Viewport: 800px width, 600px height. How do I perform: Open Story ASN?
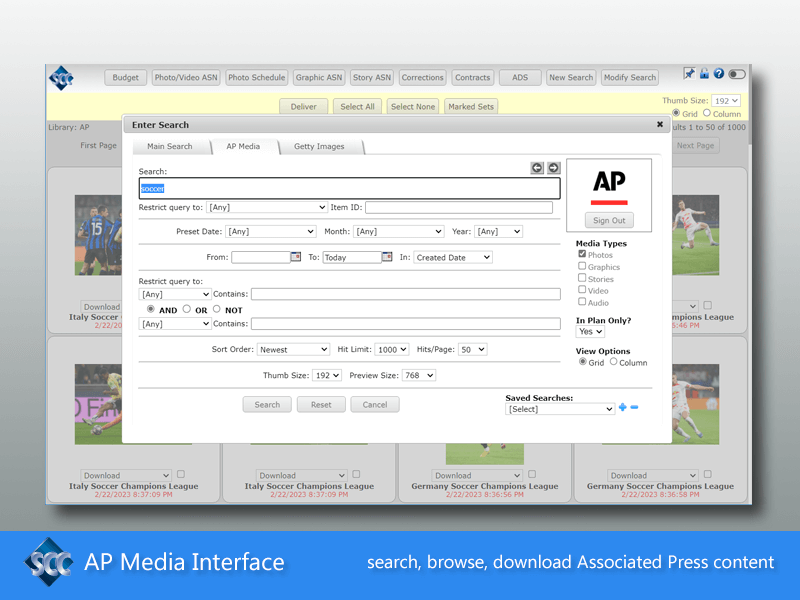372,78
